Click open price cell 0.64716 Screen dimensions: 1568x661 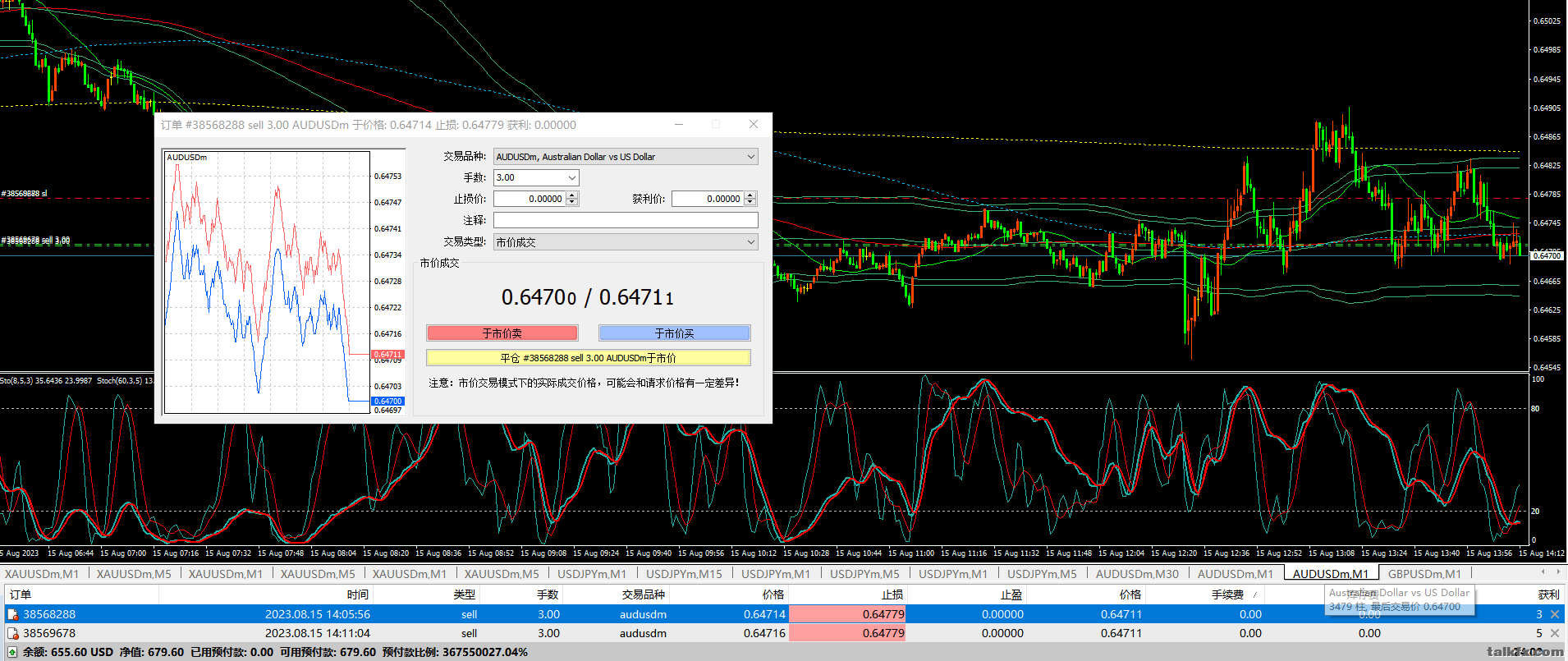(x=764, y=633)
